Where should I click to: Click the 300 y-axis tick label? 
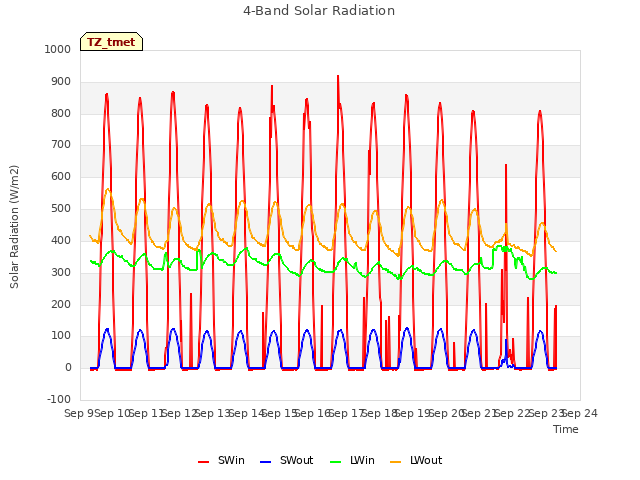[61, 272]
